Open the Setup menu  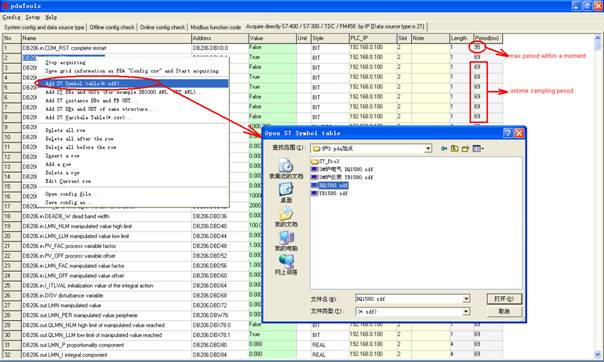33,17
